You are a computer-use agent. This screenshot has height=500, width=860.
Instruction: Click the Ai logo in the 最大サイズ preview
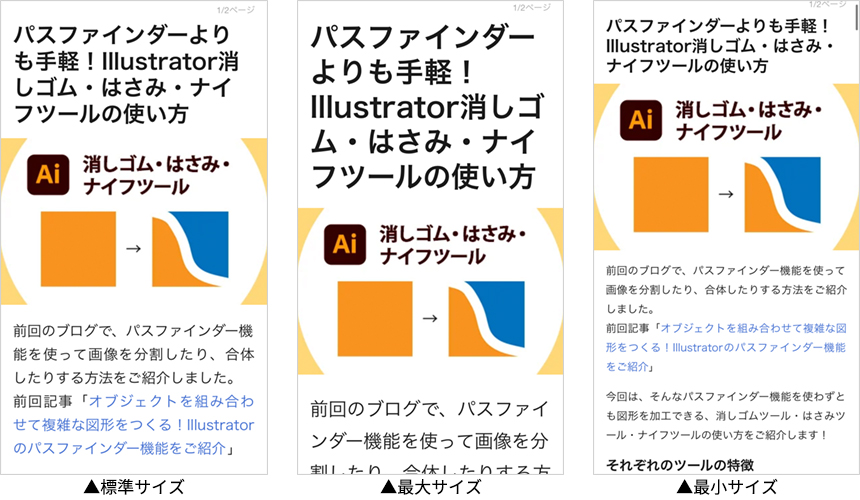coord(345,245)
